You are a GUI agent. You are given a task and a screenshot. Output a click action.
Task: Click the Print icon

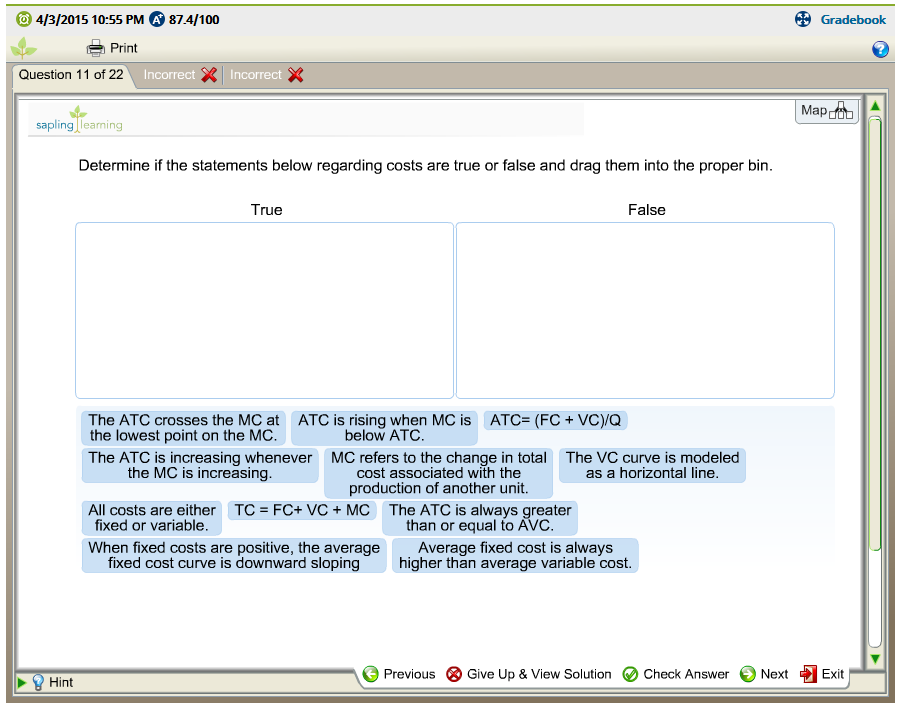95,47
